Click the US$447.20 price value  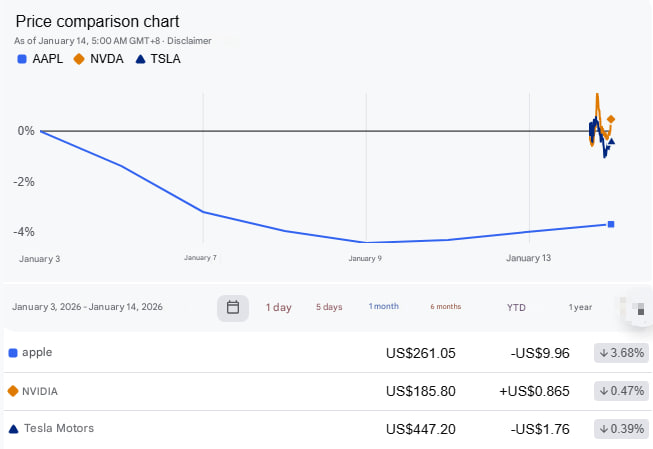tap(421, 429)
